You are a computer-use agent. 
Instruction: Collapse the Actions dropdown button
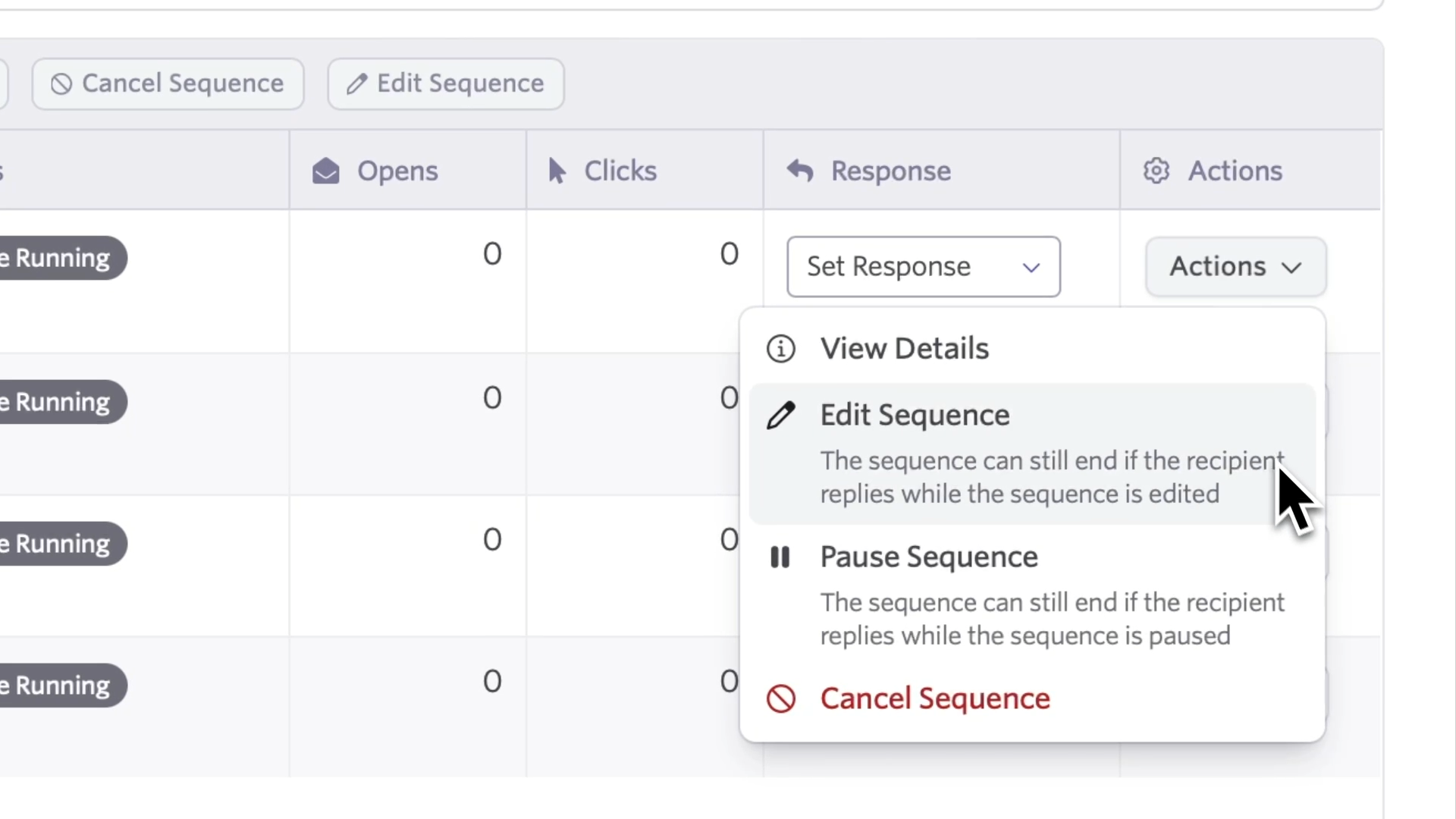(1235, 267)
